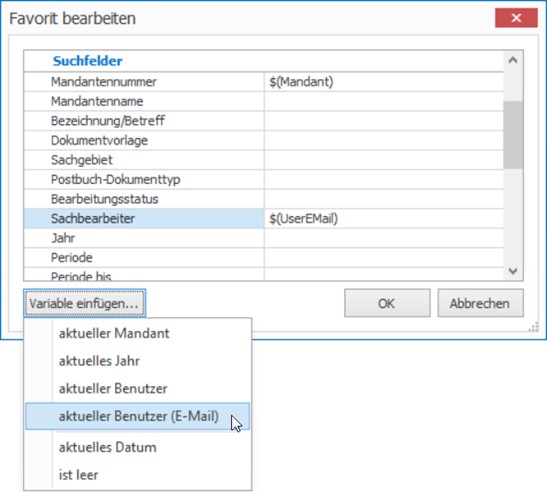The width and height of the screenshot is (547, 492).
Task: Insert aktuelles Datum variable
Action: pos(138,447)
